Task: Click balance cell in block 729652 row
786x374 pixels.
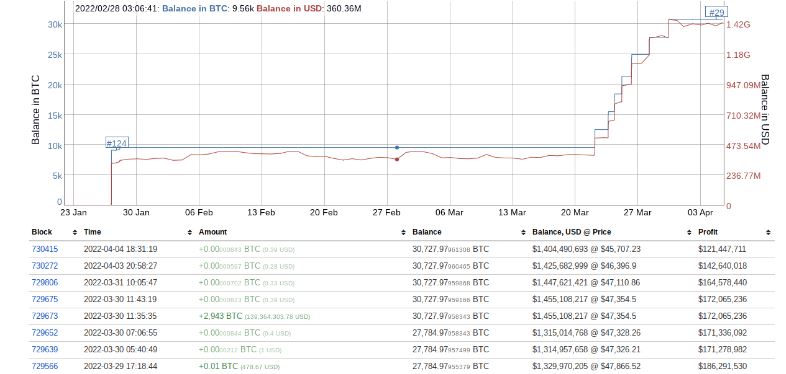Action: click(x=450, y=332)
